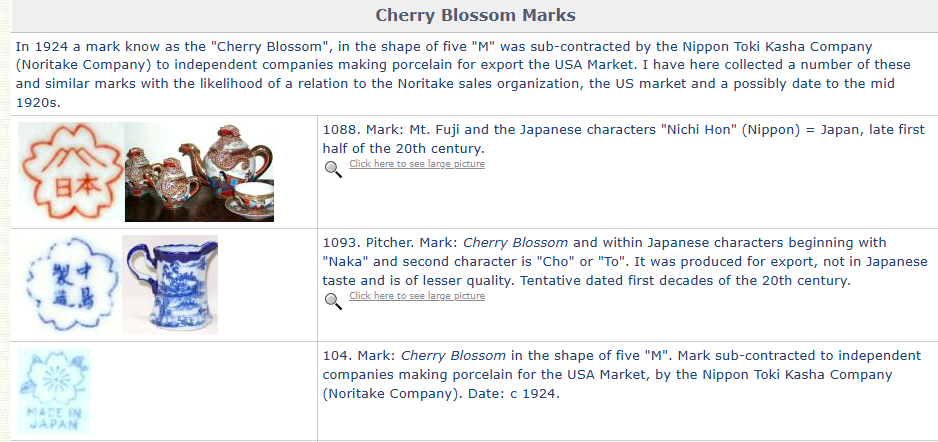Click the blue Japanese-character blossom mark image
The height and width of the screenshot is (442, 938).
tap(67, 285)
